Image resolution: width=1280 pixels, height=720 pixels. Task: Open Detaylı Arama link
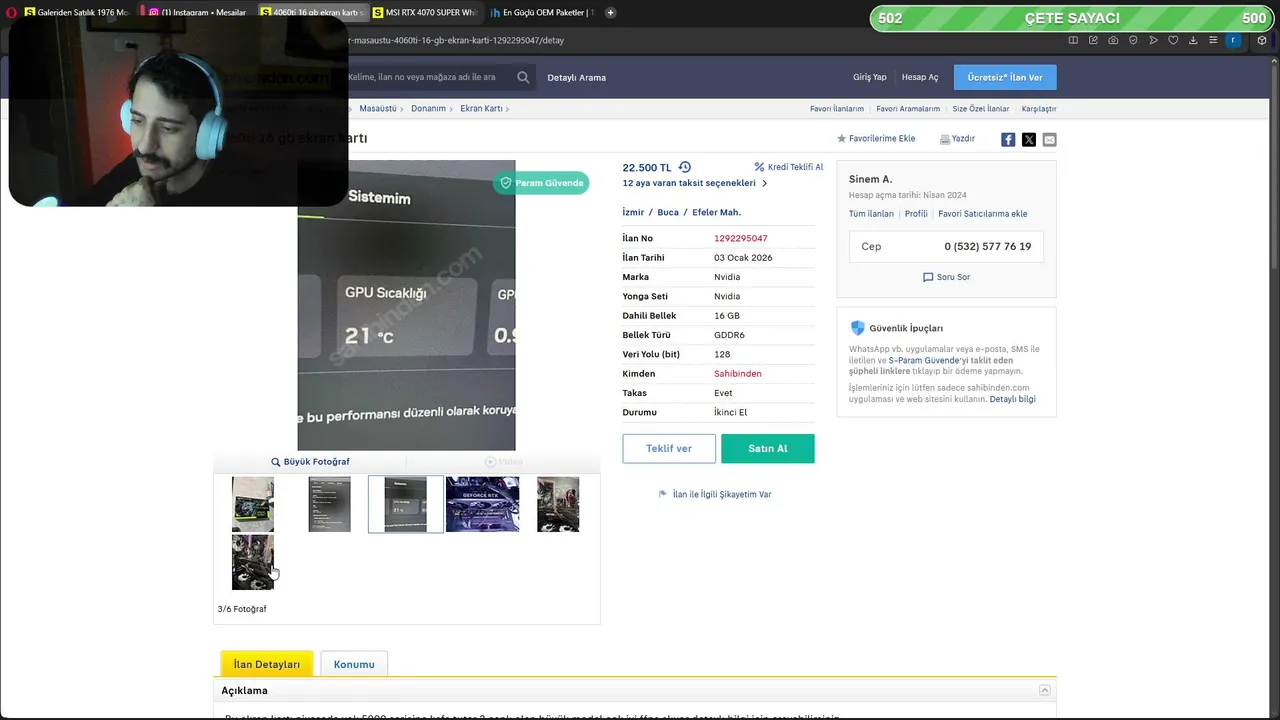(x=576, y=77)
